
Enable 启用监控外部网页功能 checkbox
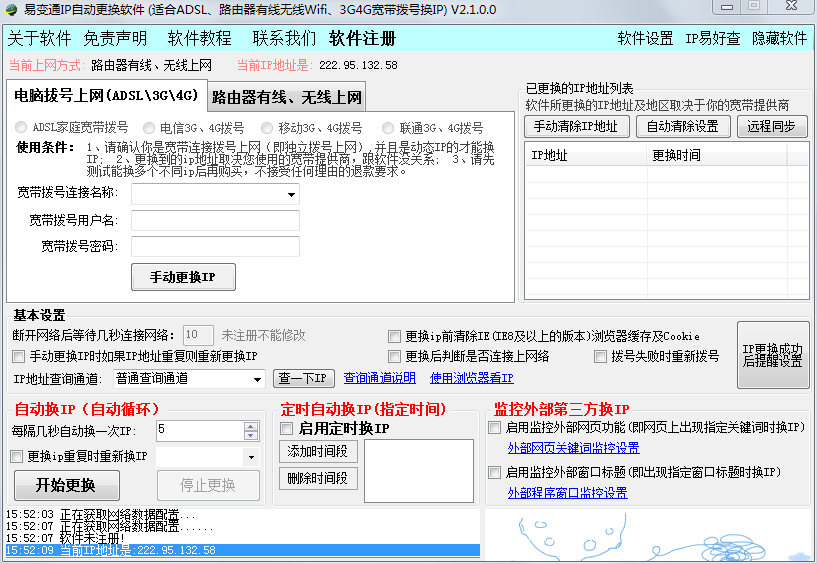[x=494, y=428]
